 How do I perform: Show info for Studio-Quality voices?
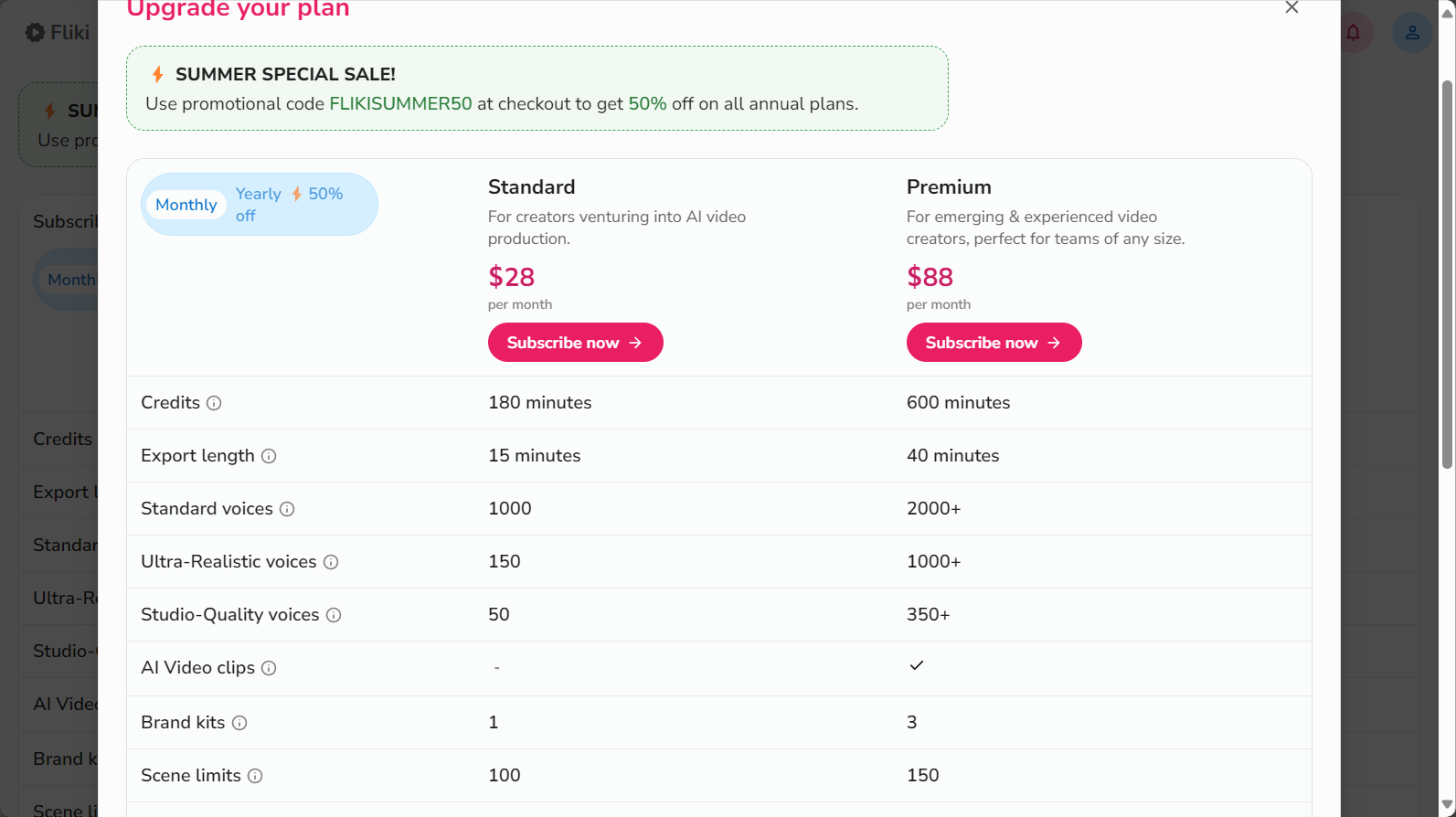(334, 615)
